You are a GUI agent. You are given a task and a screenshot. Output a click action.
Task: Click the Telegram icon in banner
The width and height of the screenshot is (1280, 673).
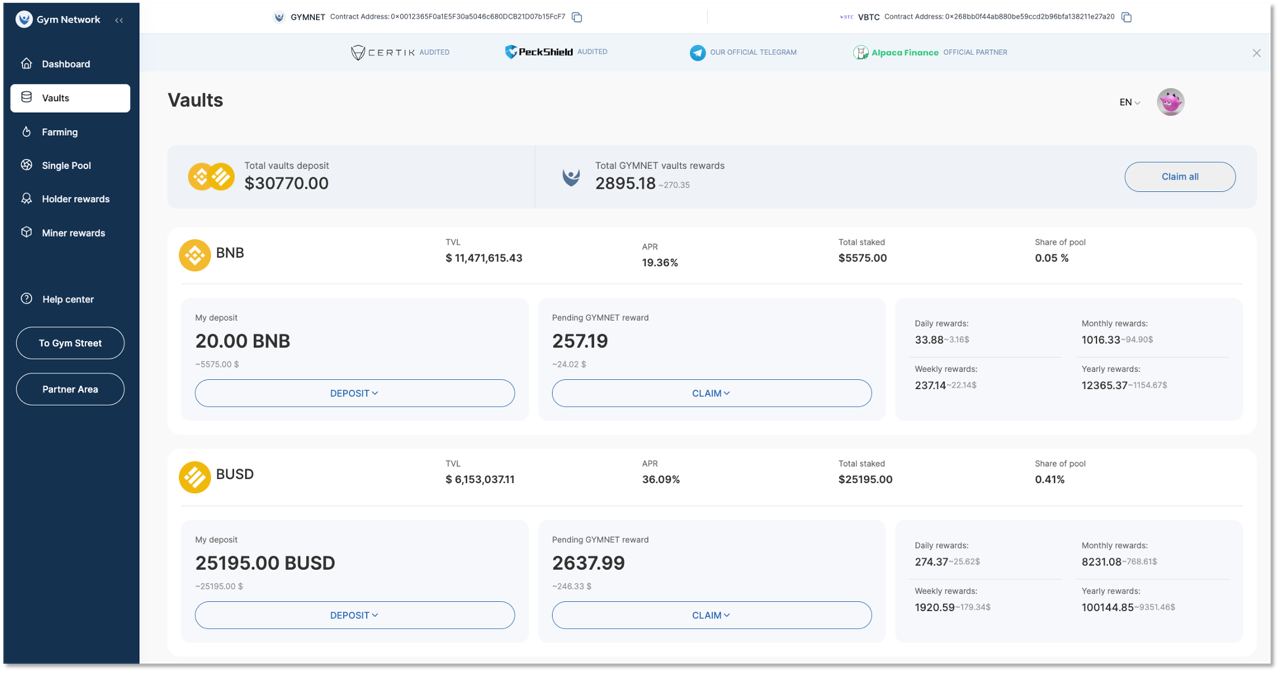[x=698, y=53]
